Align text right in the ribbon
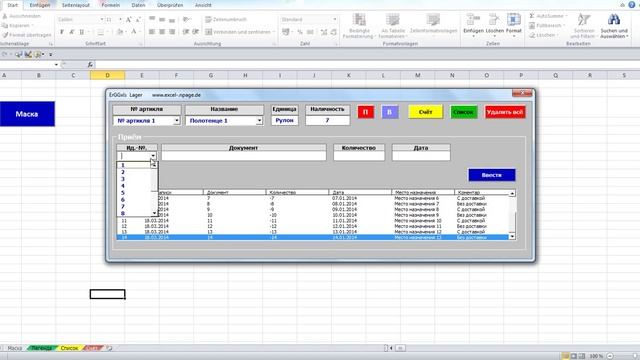Viewport: 640px width, 360px height. pos(172,32)
